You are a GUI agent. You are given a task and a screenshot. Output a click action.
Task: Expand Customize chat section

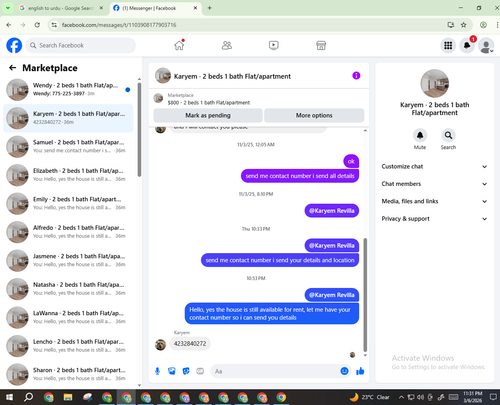(x=434, y=167)
